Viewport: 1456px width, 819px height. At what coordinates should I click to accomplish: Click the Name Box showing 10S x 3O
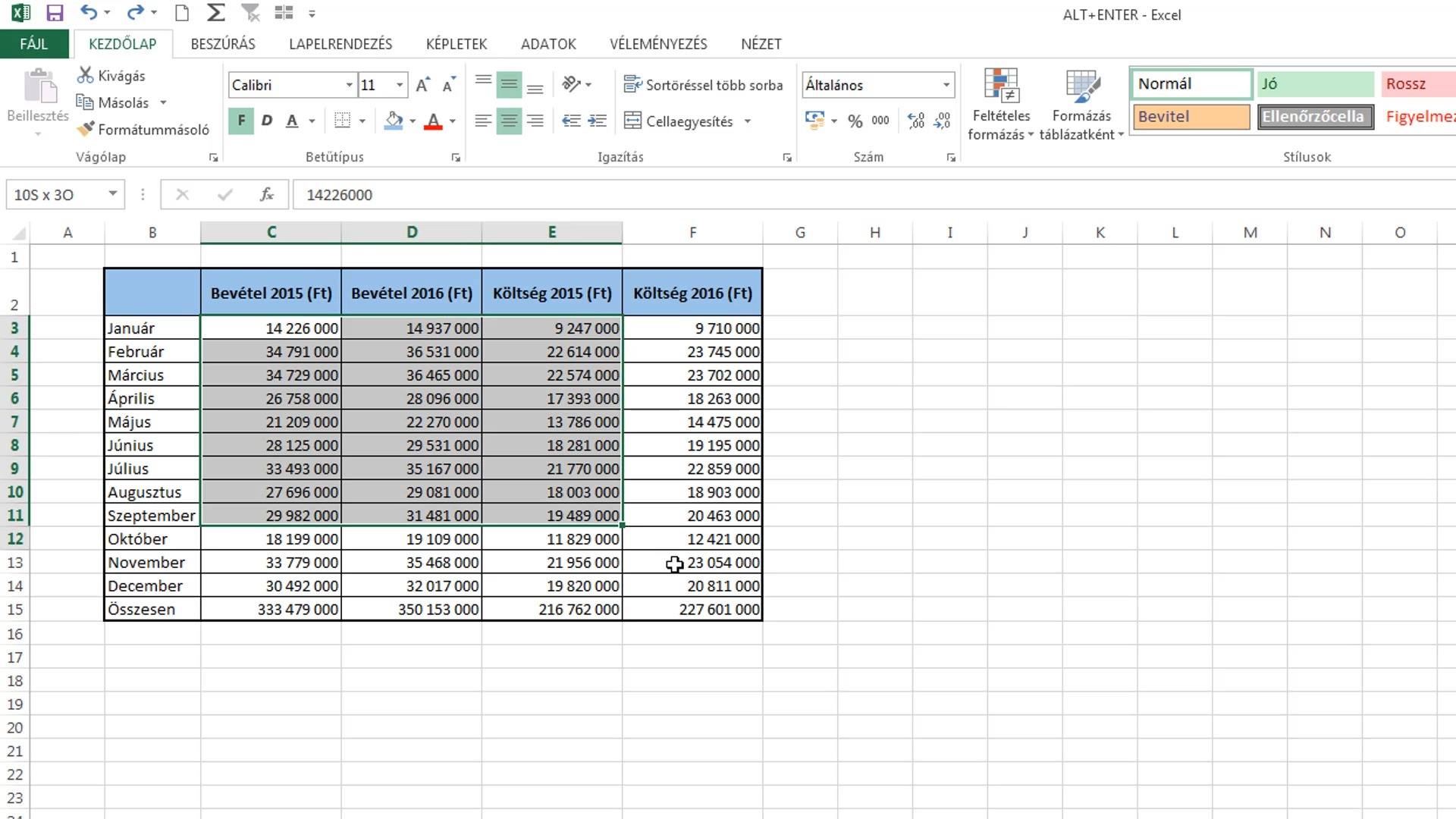(64, 195)
